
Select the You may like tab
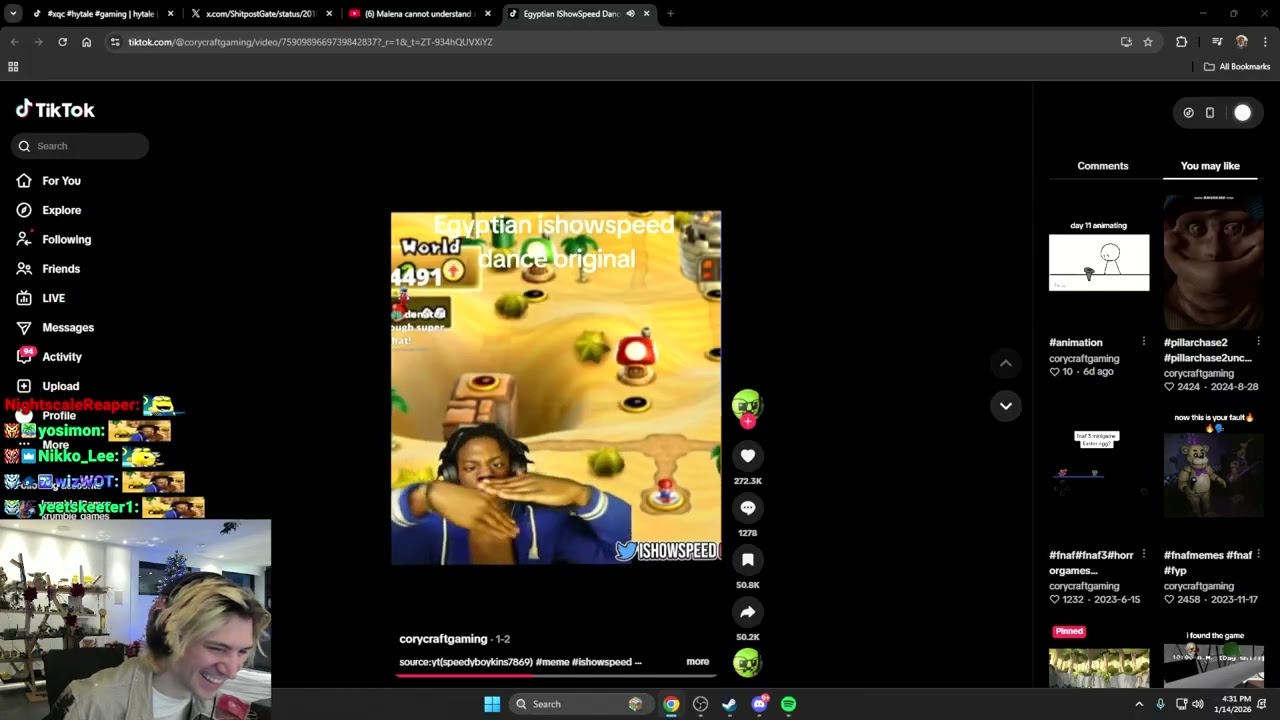pyautogui.click(x=1210, y=166)
